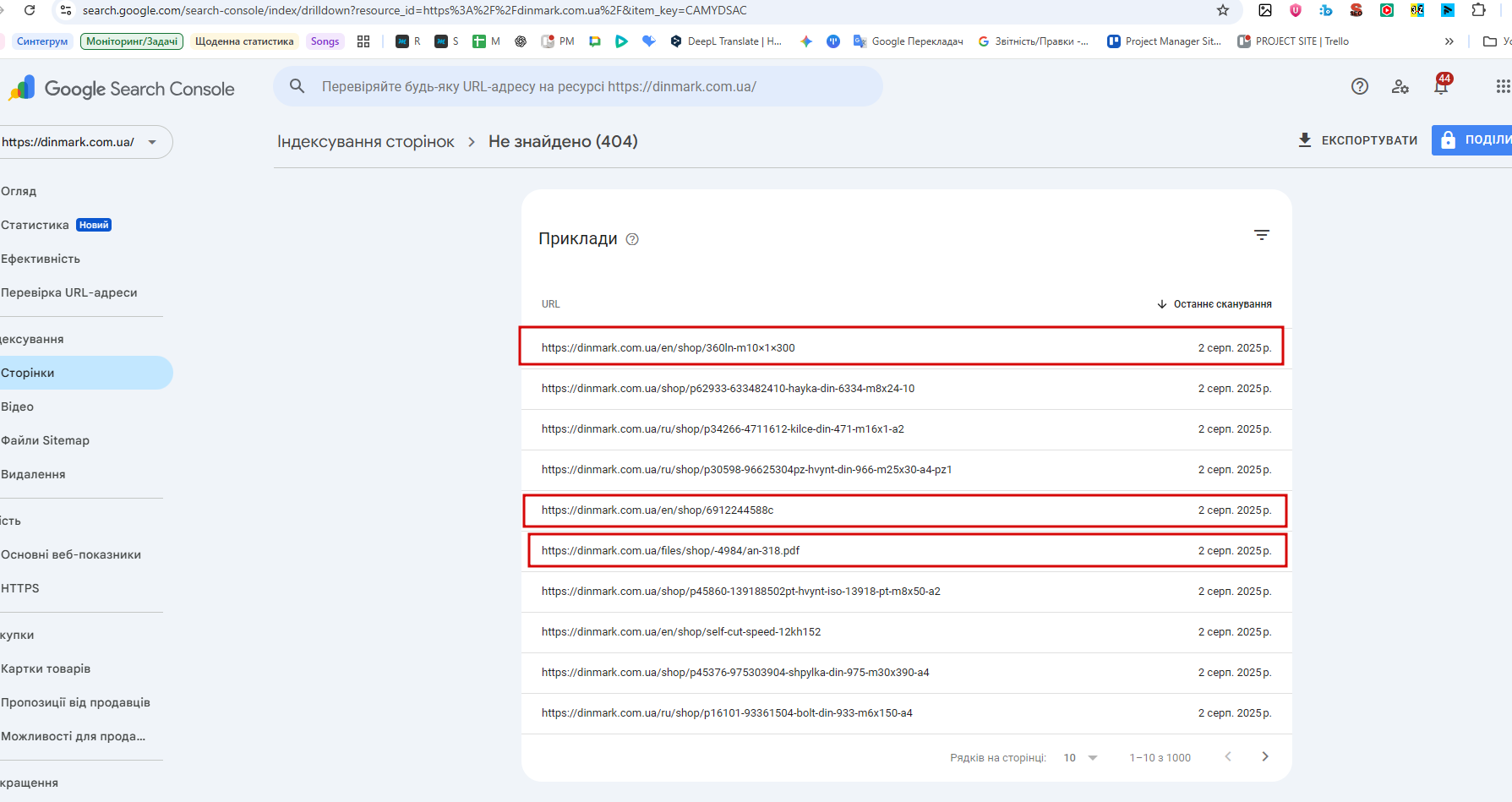Reload the page with the browser refresh icon
This screenshot has width=1512, height=802.
point(30,10)
